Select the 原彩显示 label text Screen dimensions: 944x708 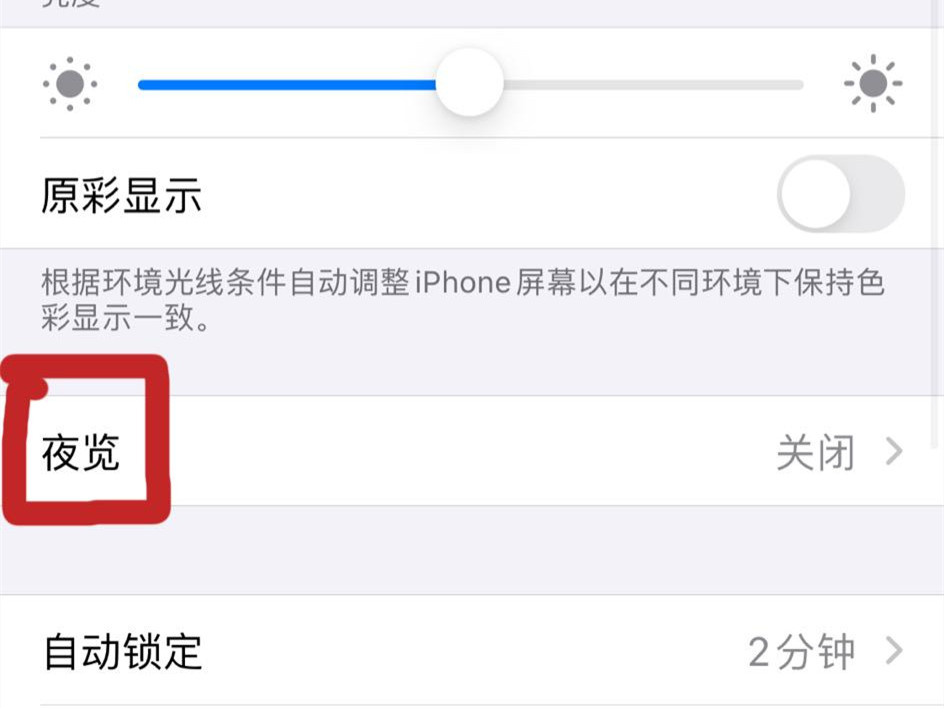[x=121, y=196]
